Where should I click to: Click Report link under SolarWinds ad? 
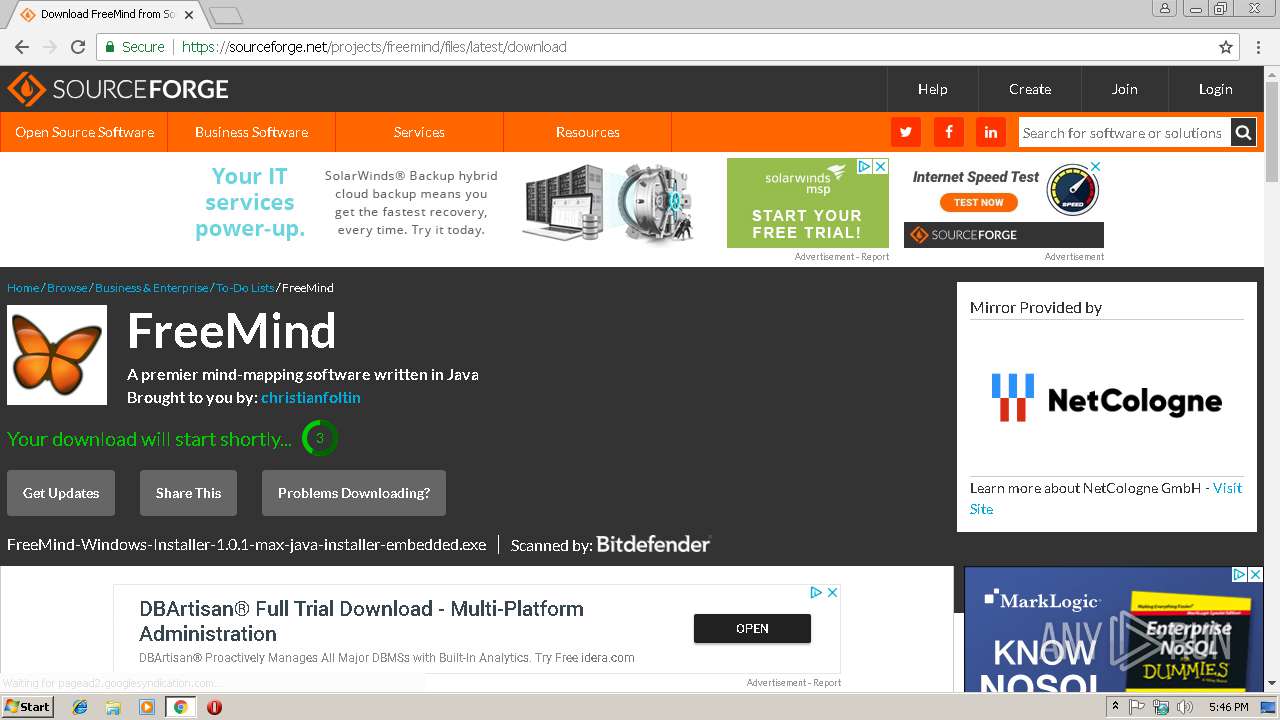(x=875, y=257)
